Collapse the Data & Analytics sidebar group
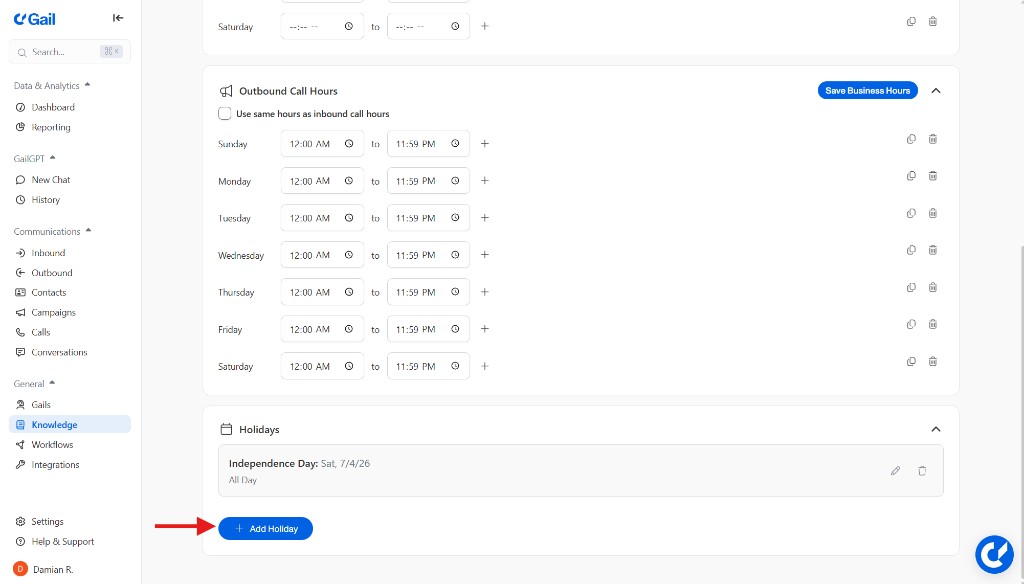1024x584 pixels. pos(87,86)
